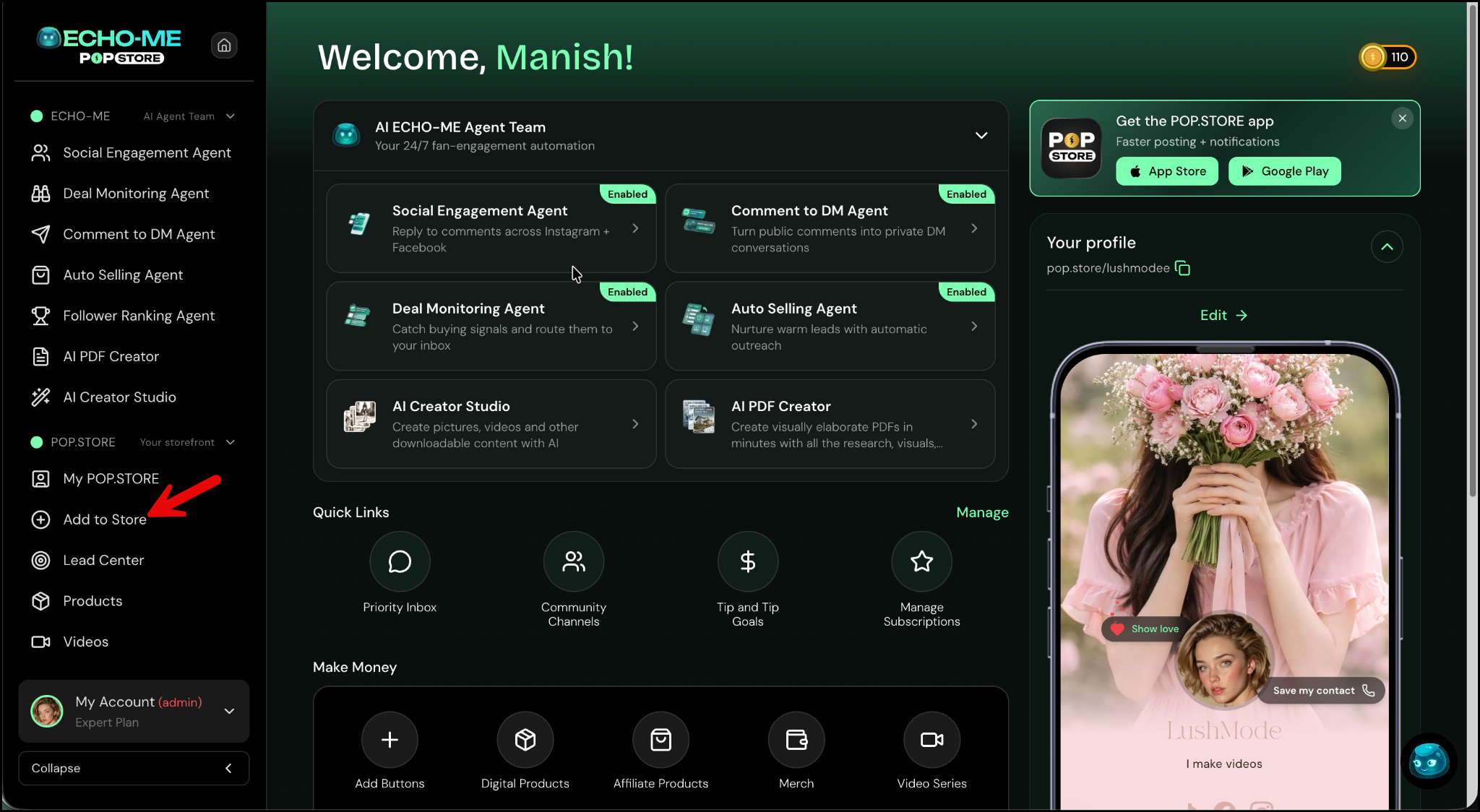Click Show love on profile preview

(1144, 629)
